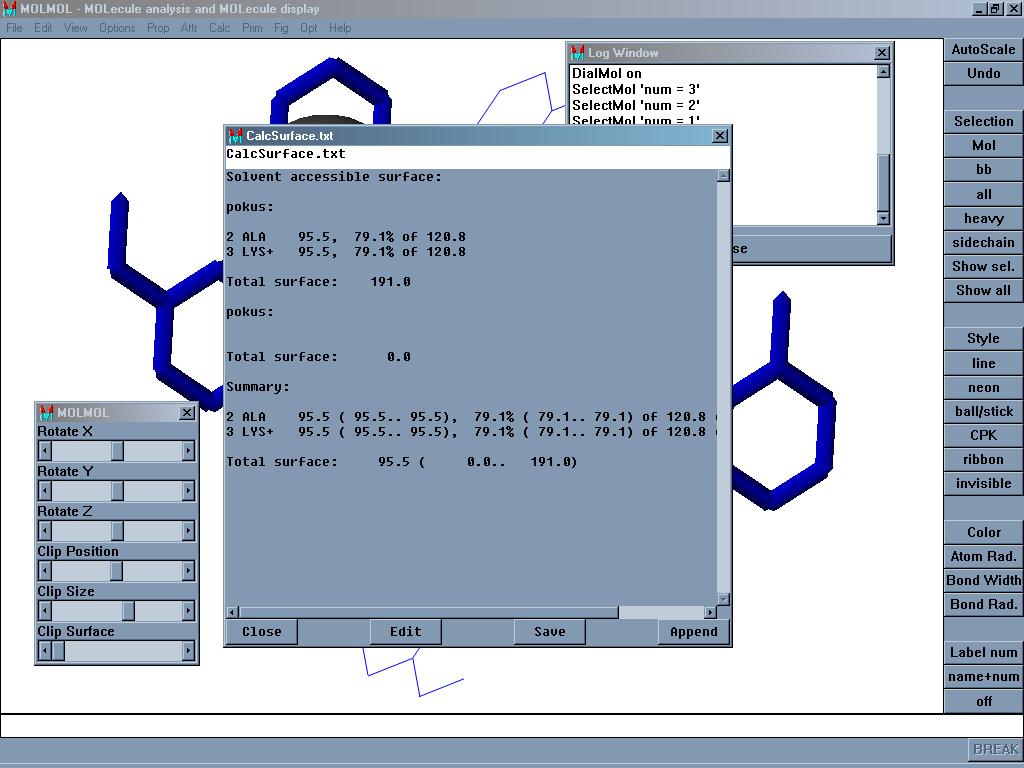Click the MOLMOL icon in CalcSurface.txt title bar
1024x768 pixels.
pyautogui.click(x=234, y=136)
